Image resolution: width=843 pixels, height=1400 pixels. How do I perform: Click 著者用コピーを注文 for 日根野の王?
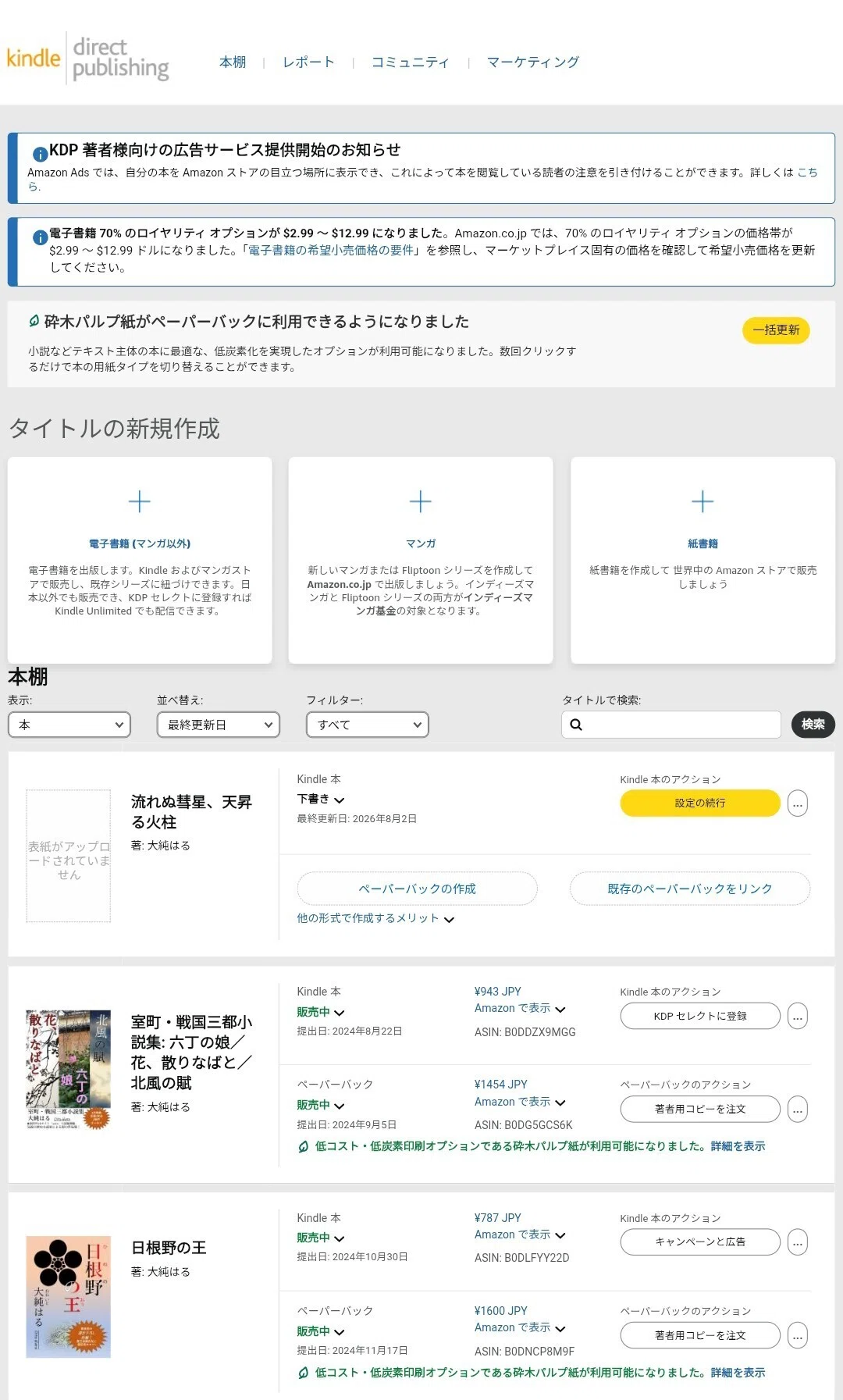[x=700, y=1335]
